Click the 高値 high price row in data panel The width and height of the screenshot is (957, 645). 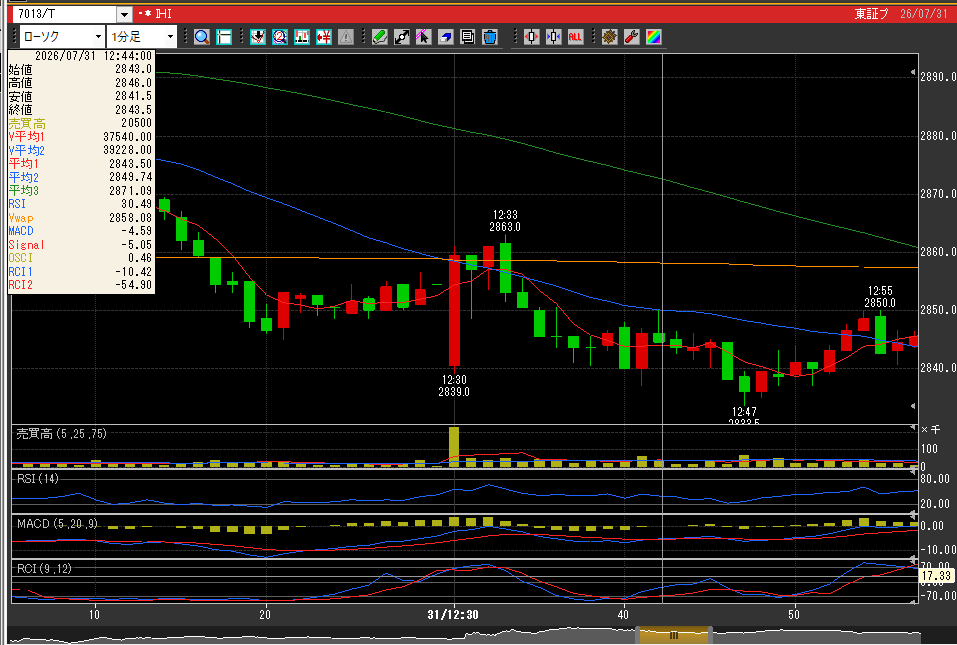81,83
